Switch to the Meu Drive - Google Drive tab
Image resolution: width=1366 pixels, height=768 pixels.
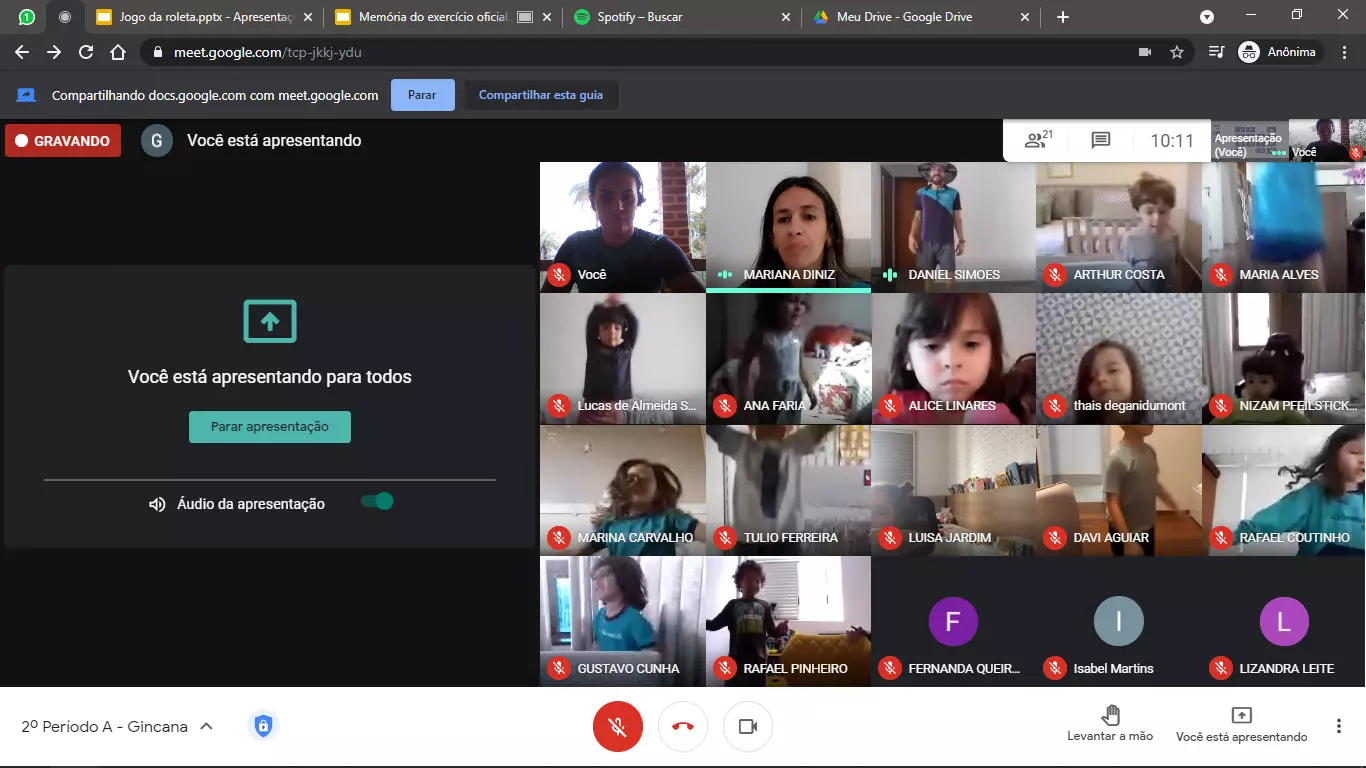click(910, 17)
